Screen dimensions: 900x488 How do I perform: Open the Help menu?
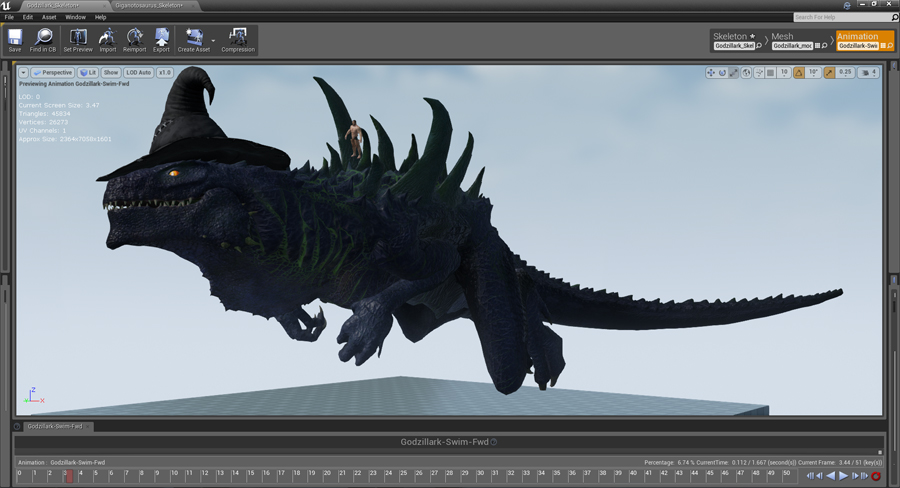click(100, 17)
